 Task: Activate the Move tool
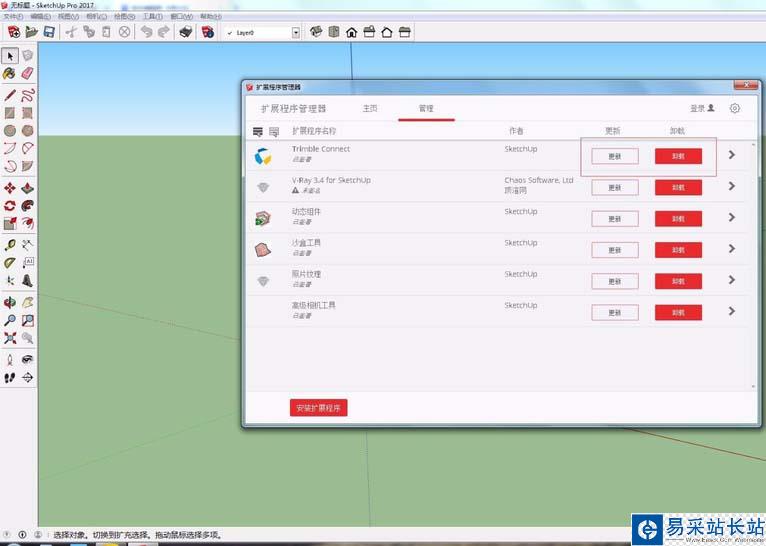tap(10, 188)
